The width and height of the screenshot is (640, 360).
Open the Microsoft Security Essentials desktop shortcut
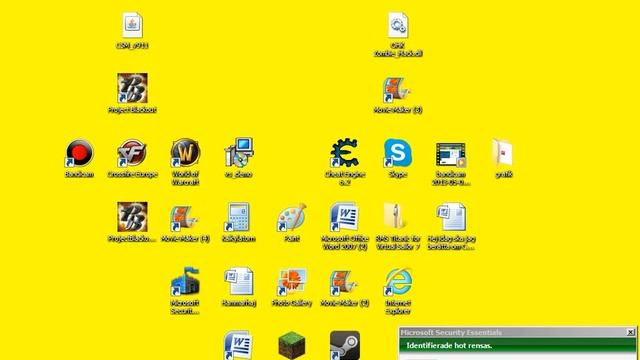pyautogui.click(x=185, y=282)
